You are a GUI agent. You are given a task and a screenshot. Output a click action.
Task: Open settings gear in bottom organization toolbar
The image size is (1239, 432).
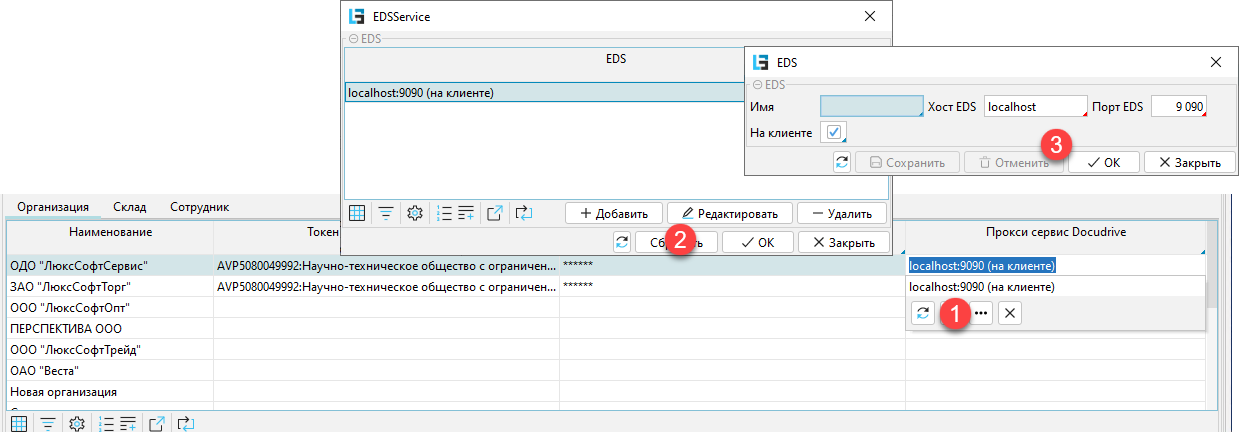[x=76, y=424]
